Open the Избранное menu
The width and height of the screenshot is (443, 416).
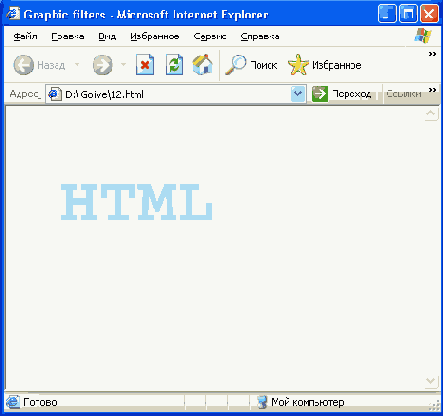click(x=155, y=36)
